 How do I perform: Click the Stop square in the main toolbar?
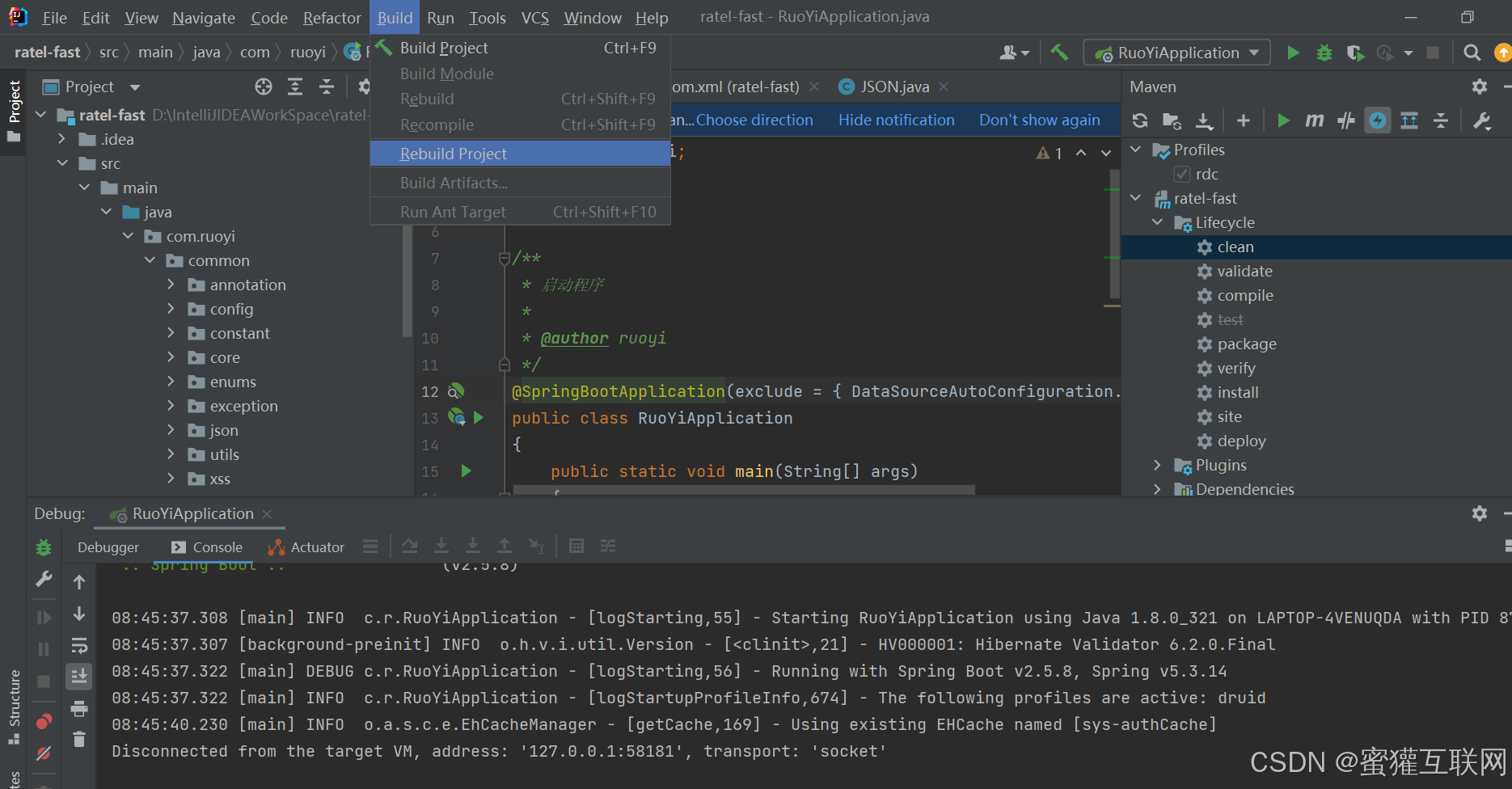point(1433,53)
